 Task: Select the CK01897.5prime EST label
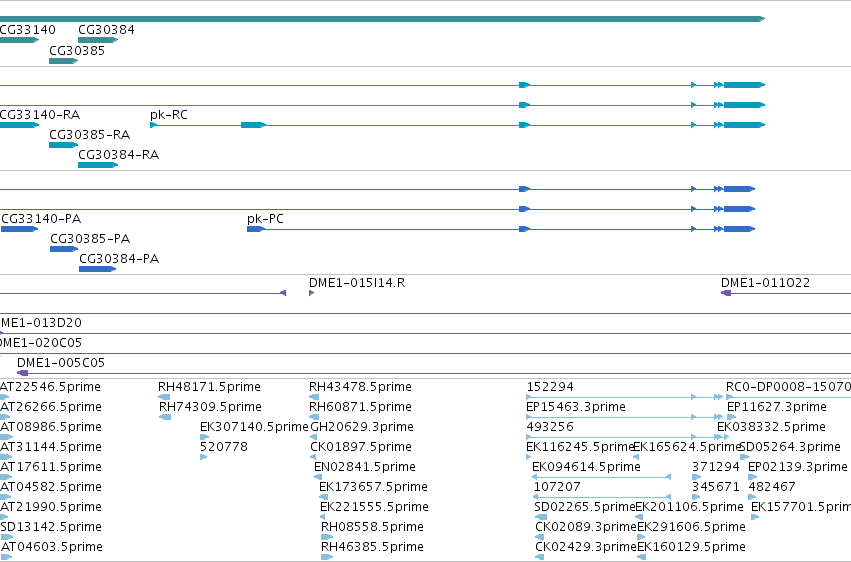pos(361,447)
